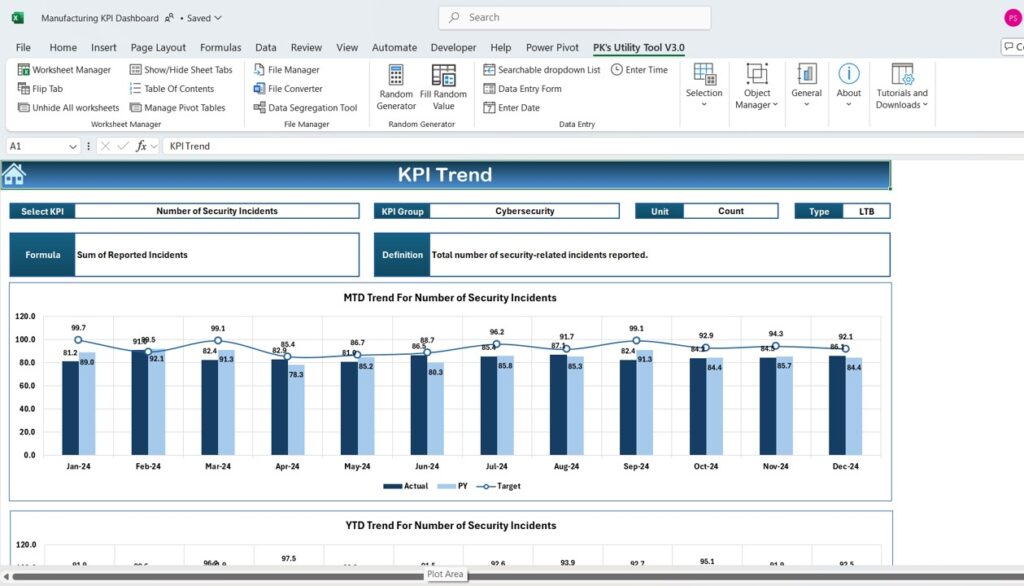Viewport: 1024px width, 586px height.
Task: Switch to the Automate tab
Action: (x=394, y=48)
